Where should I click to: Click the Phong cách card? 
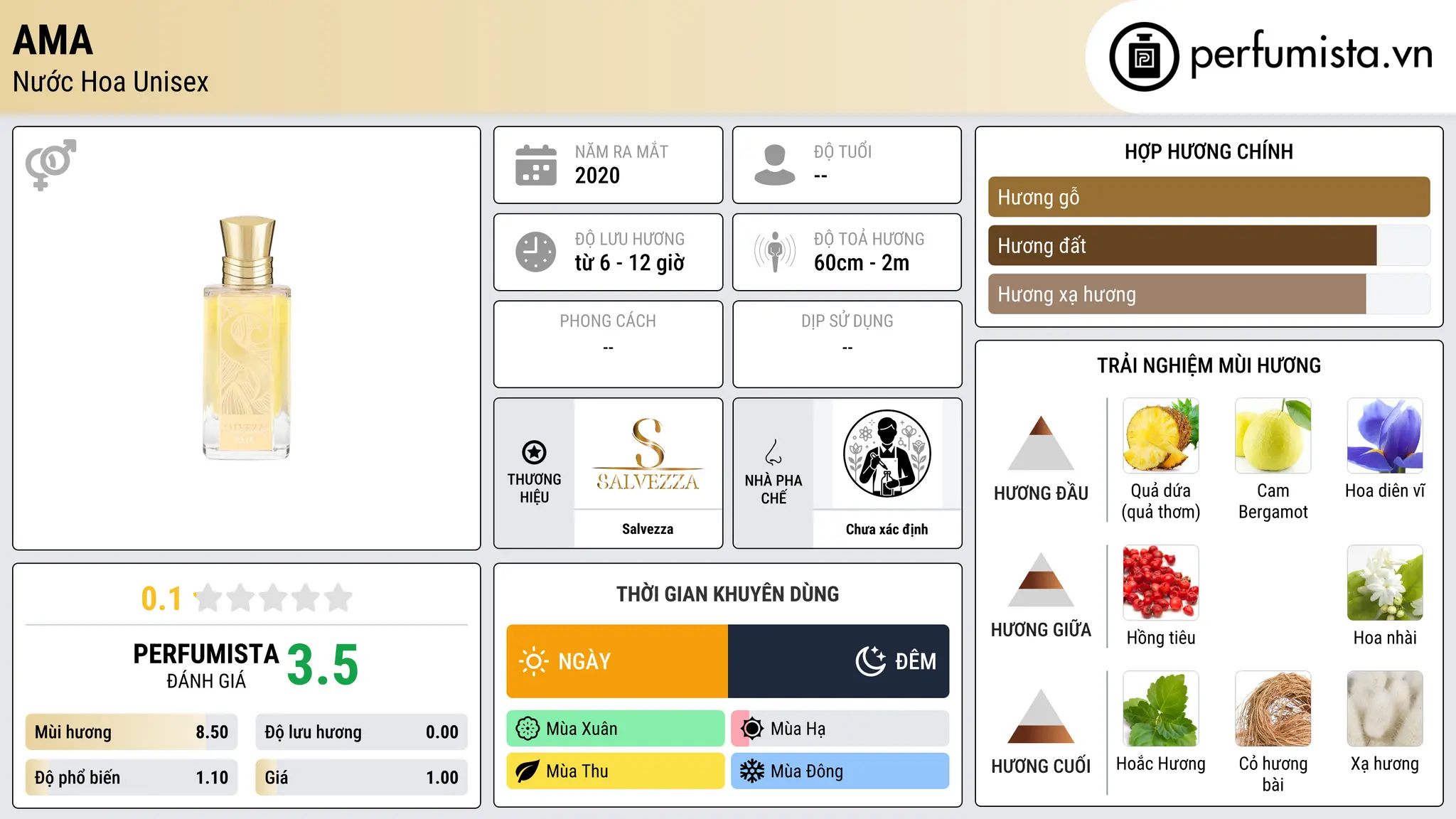609,344
